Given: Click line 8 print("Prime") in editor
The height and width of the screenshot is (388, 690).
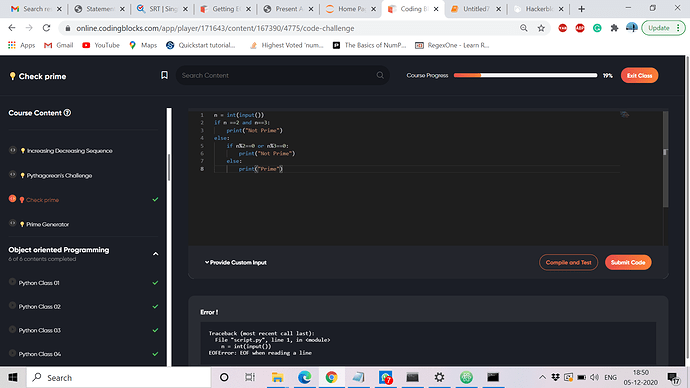Looking at the screenshot, I should (x=261, y=169).
